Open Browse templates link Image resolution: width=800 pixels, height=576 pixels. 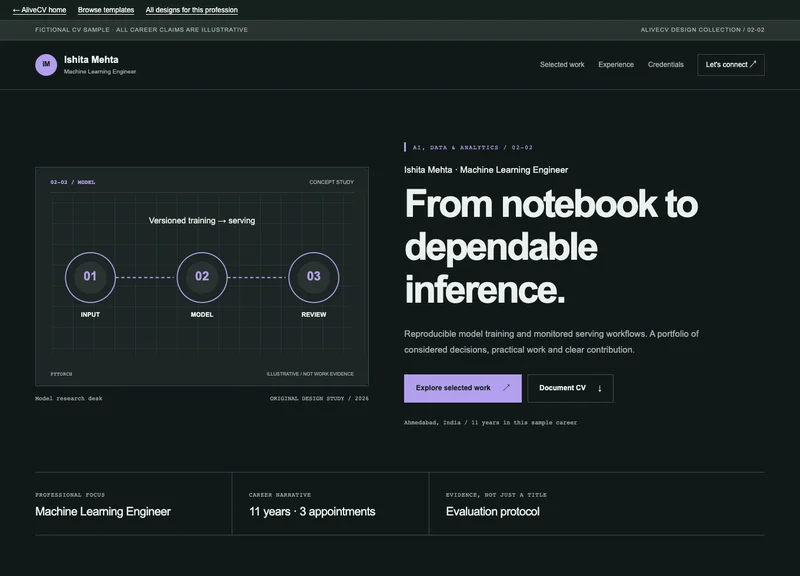tap(106, 10)
